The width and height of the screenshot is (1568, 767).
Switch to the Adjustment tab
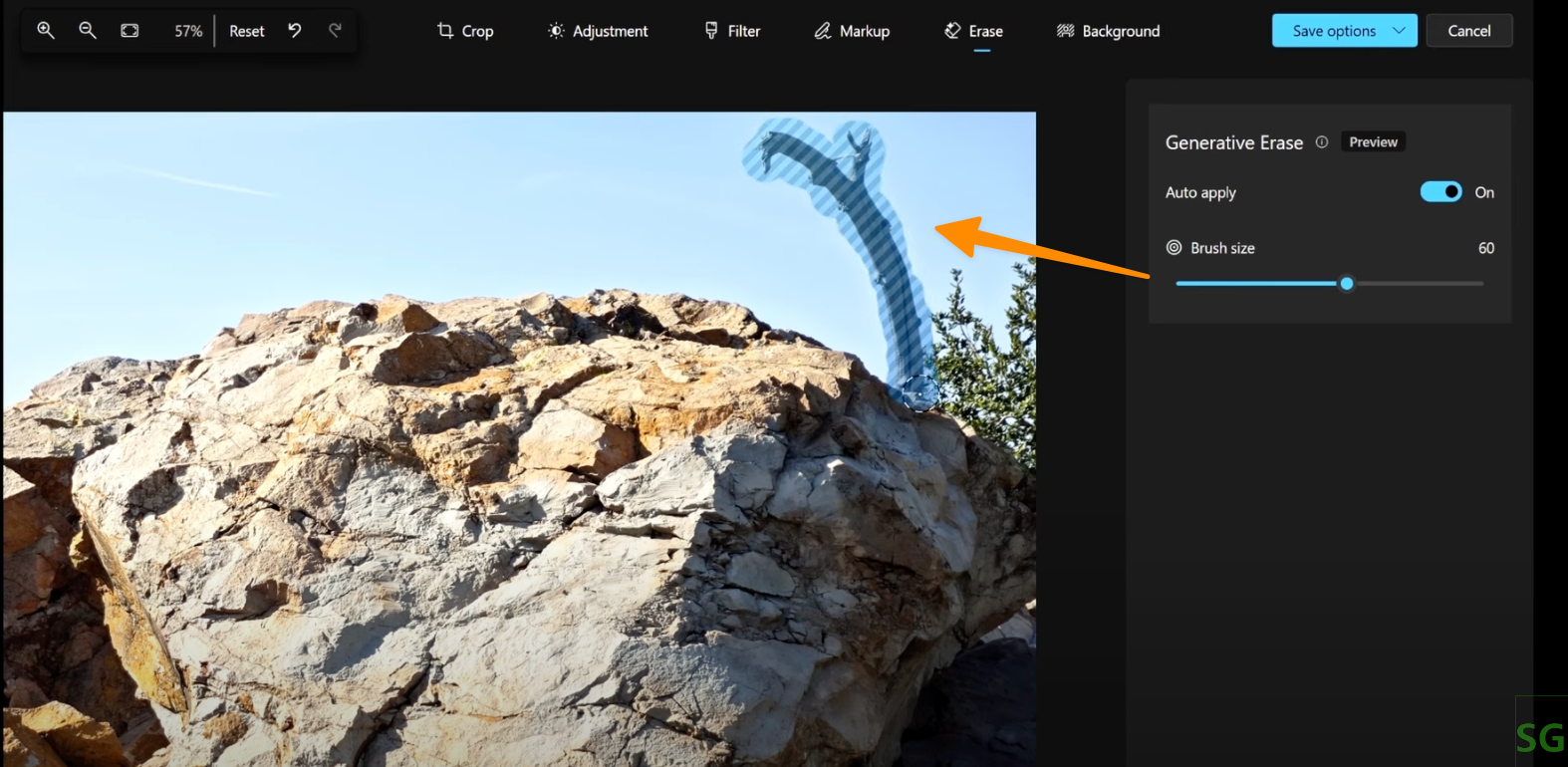click(x=598, y=31)
